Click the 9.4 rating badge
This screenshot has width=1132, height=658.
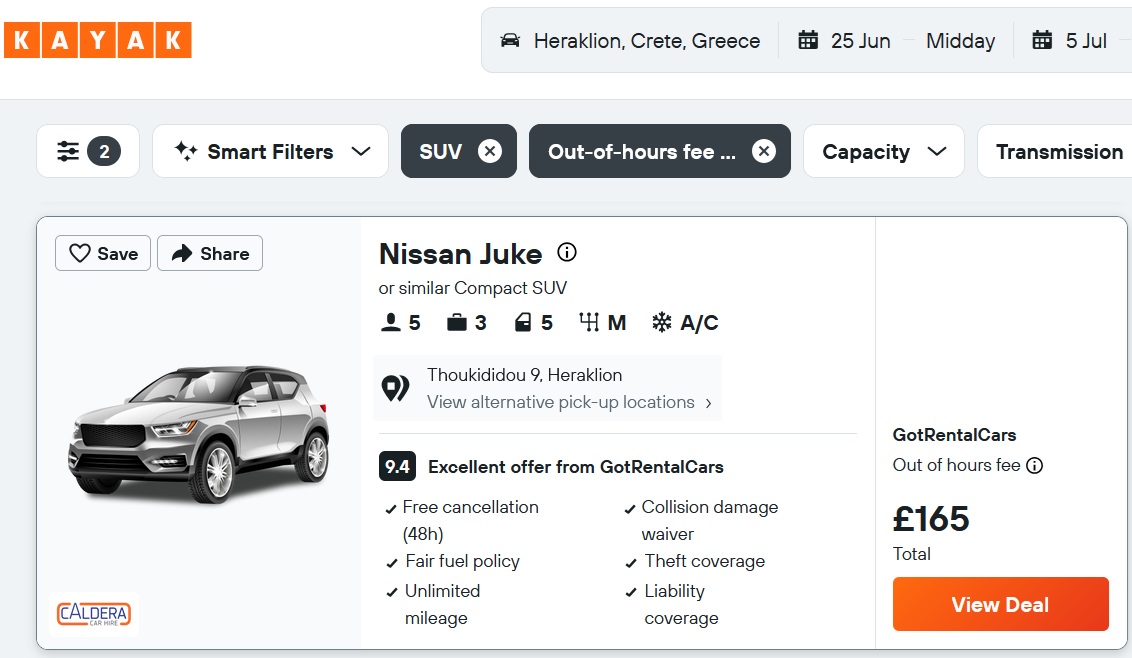coord(397,467)
